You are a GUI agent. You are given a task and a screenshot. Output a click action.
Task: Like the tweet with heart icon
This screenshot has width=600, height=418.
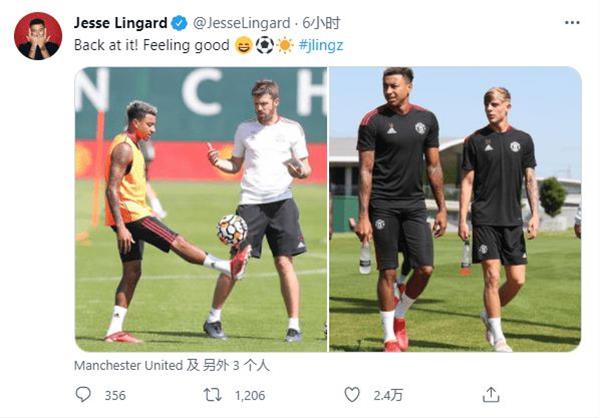point(352,394)
